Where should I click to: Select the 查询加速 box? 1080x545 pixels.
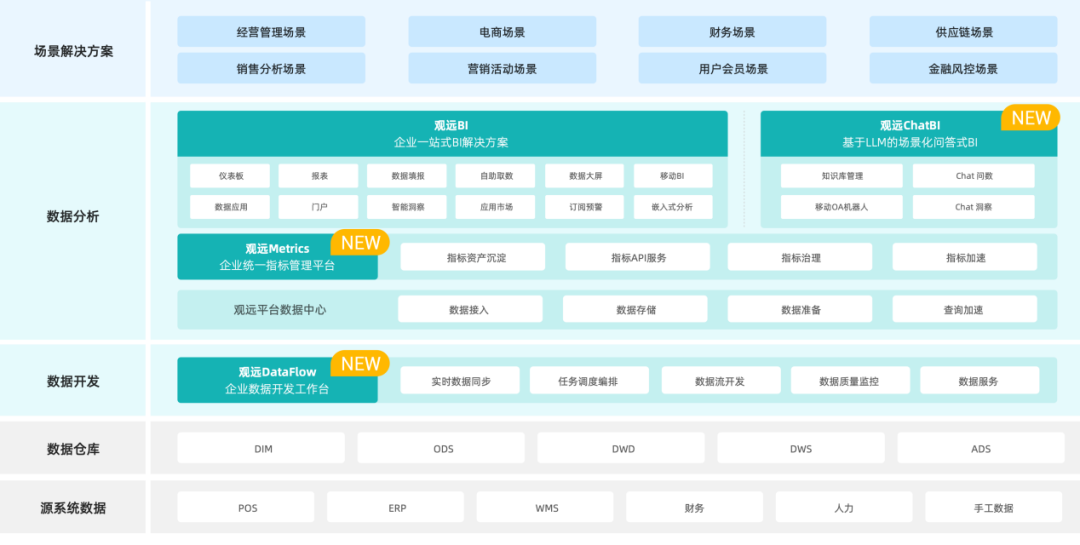coord(965,309)
